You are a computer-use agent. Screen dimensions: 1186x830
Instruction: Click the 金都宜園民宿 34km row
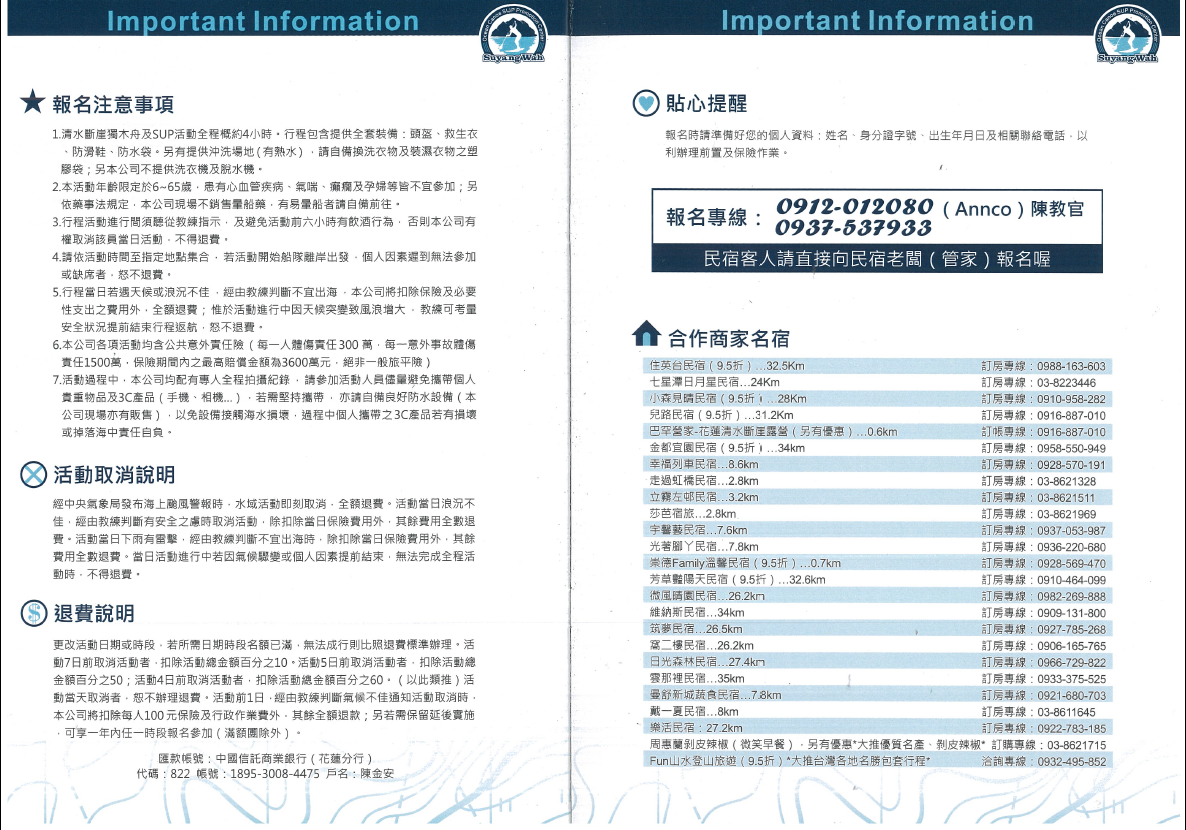click(877, 448)
